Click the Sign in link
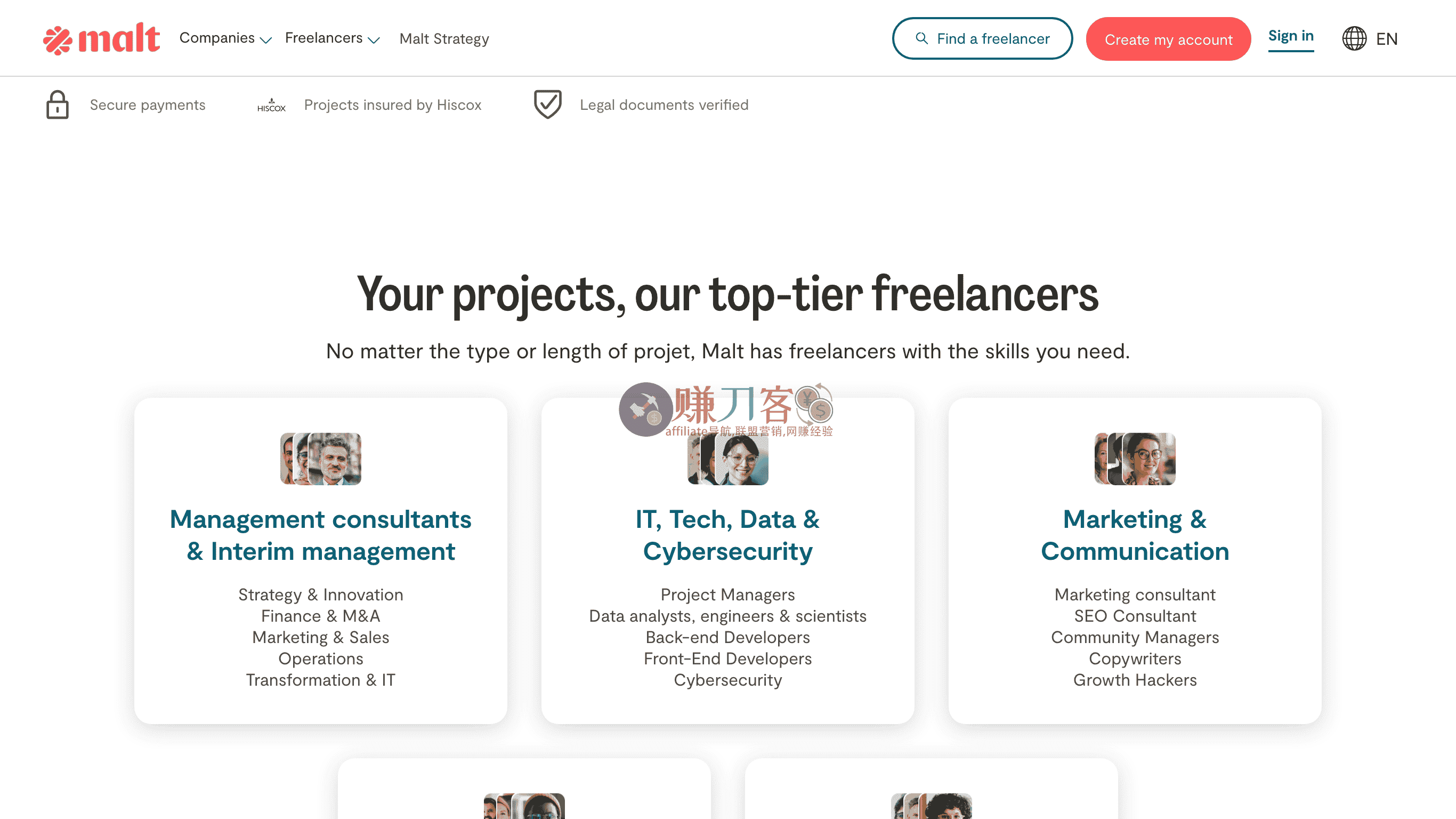Viewport: 1456px width, 819px height. pyautogui.click(x=1290, y=36)
